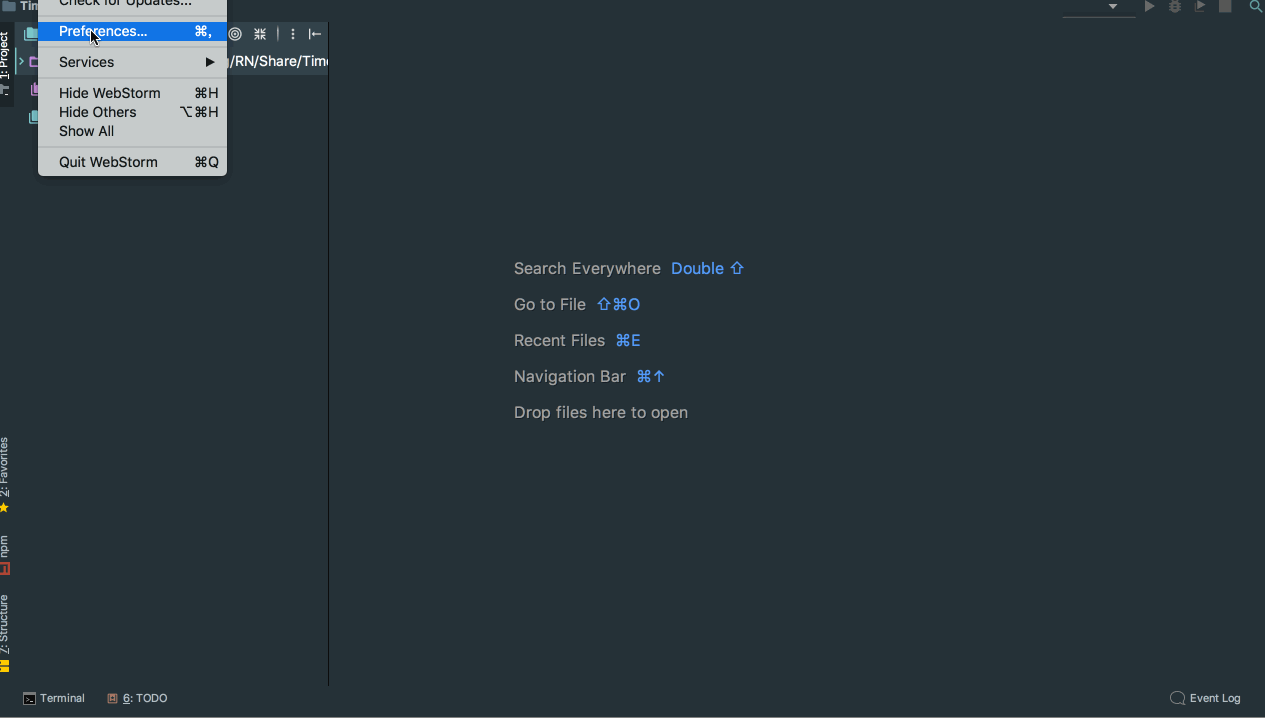Screen dimensions: 1265x718
Task: Toggle the 7: Structure side tab
Action: coord(5,630)
